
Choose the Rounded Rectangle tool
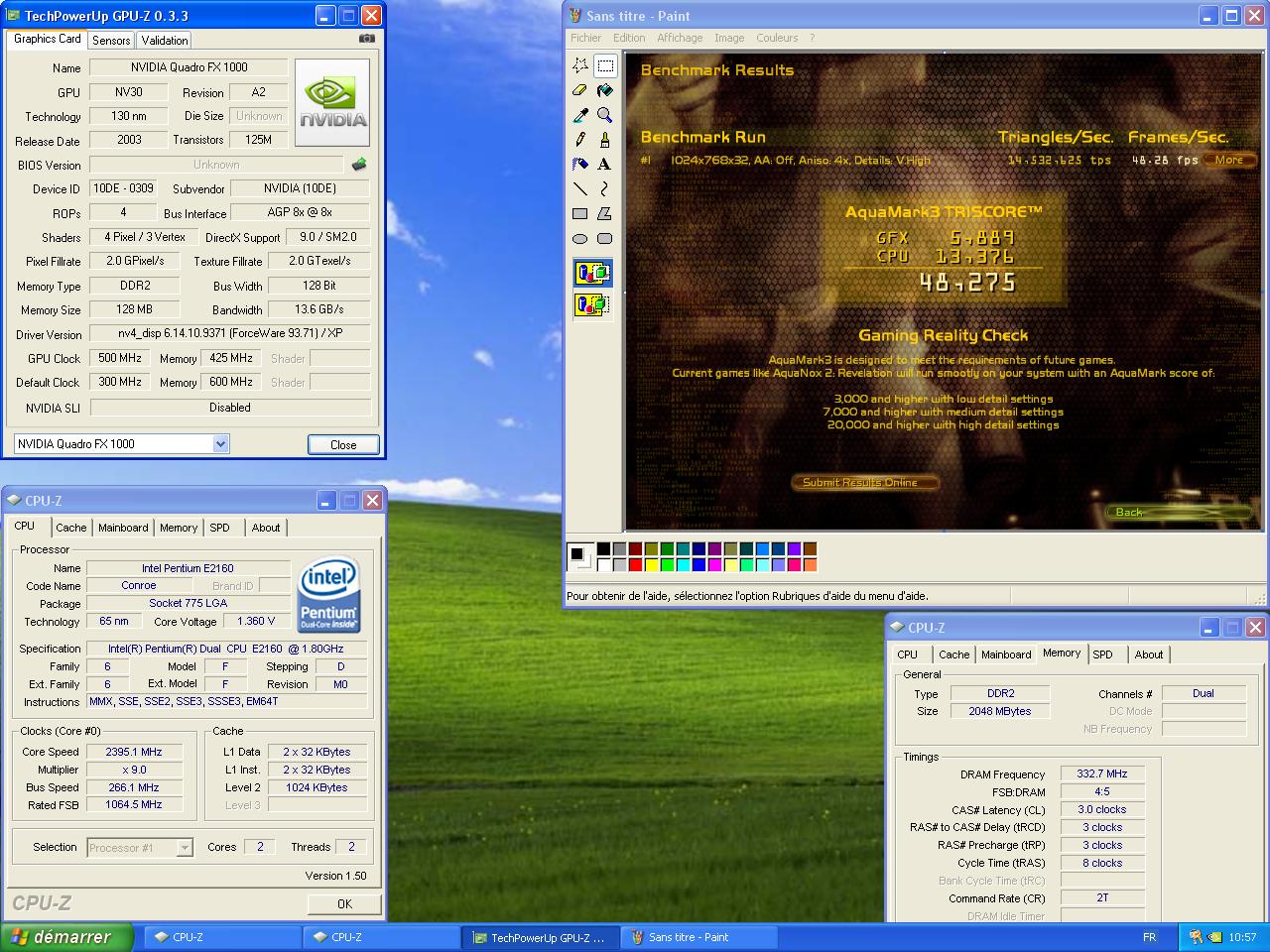[605, 239]
